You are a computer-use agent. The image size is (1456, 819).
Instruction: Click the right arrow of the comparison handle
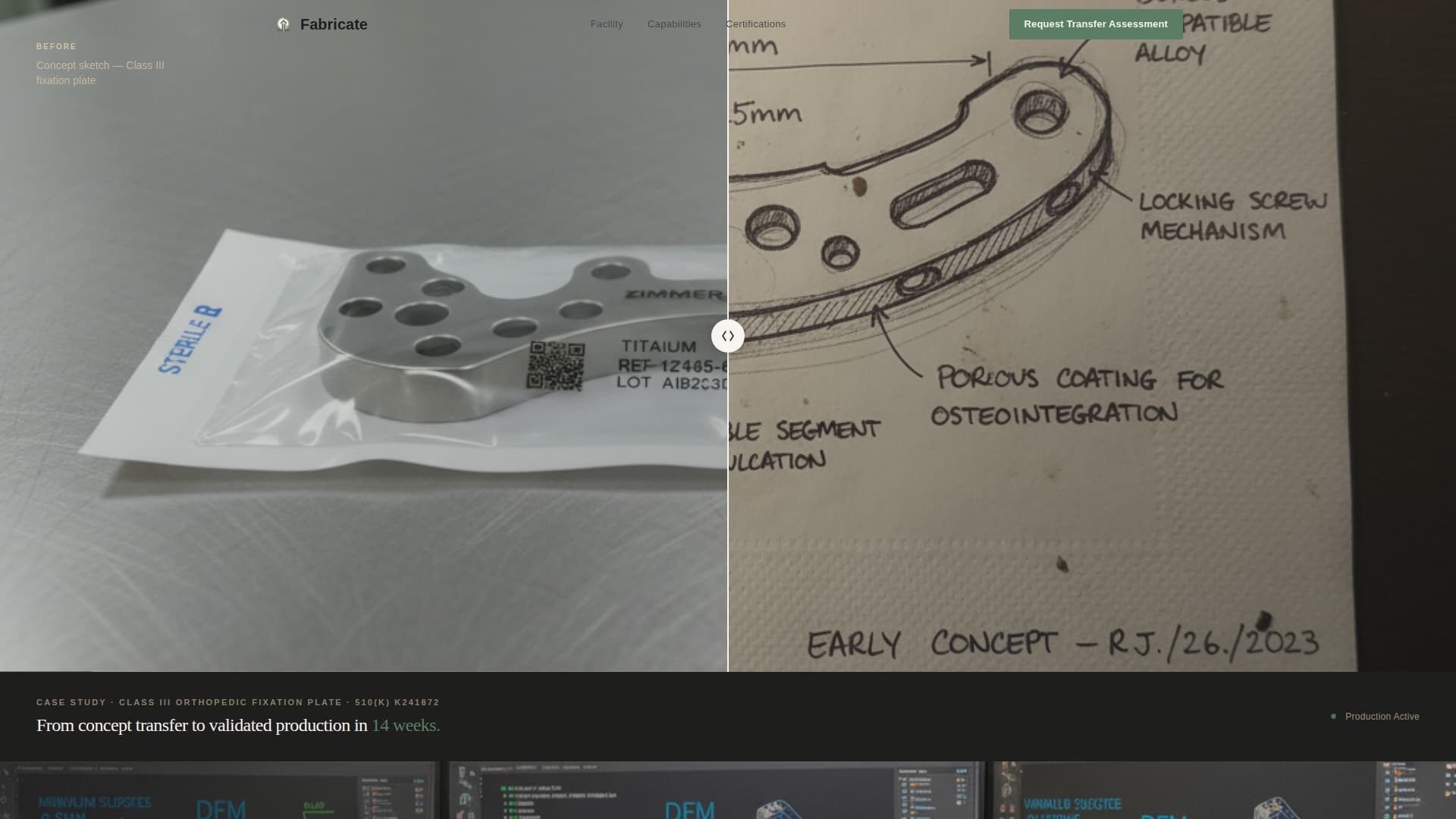[x=733, y=335]
